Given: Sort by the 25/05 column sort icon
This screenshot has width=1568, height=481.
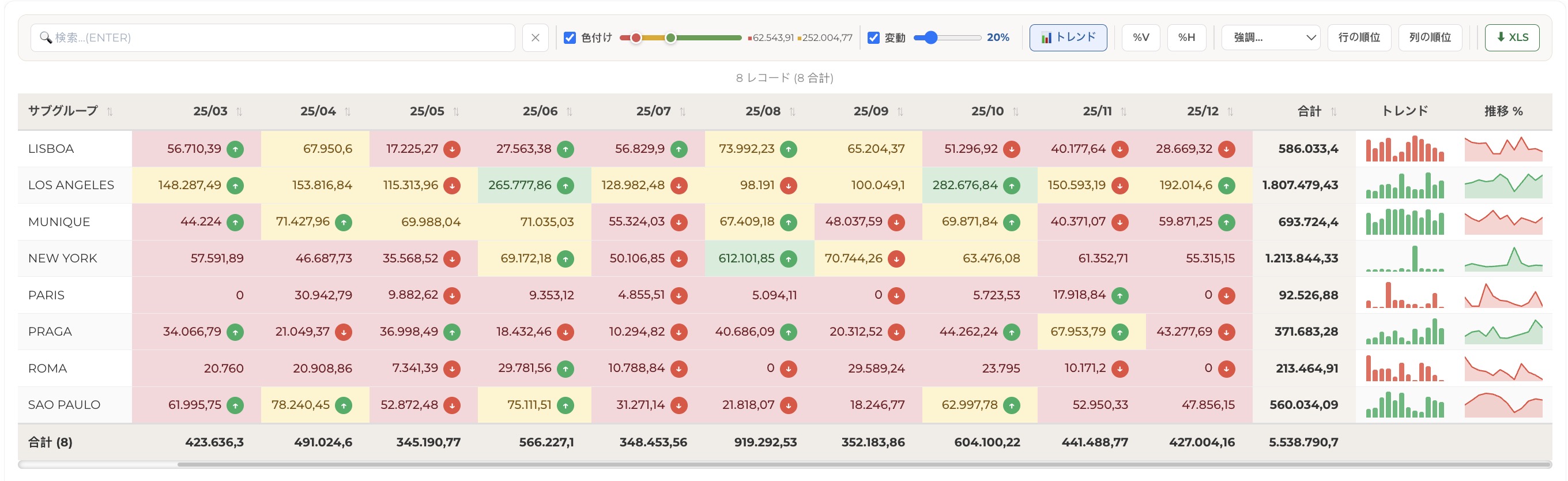Looking at the screenshot, I should pyautogui.click(x=456, y=111).
